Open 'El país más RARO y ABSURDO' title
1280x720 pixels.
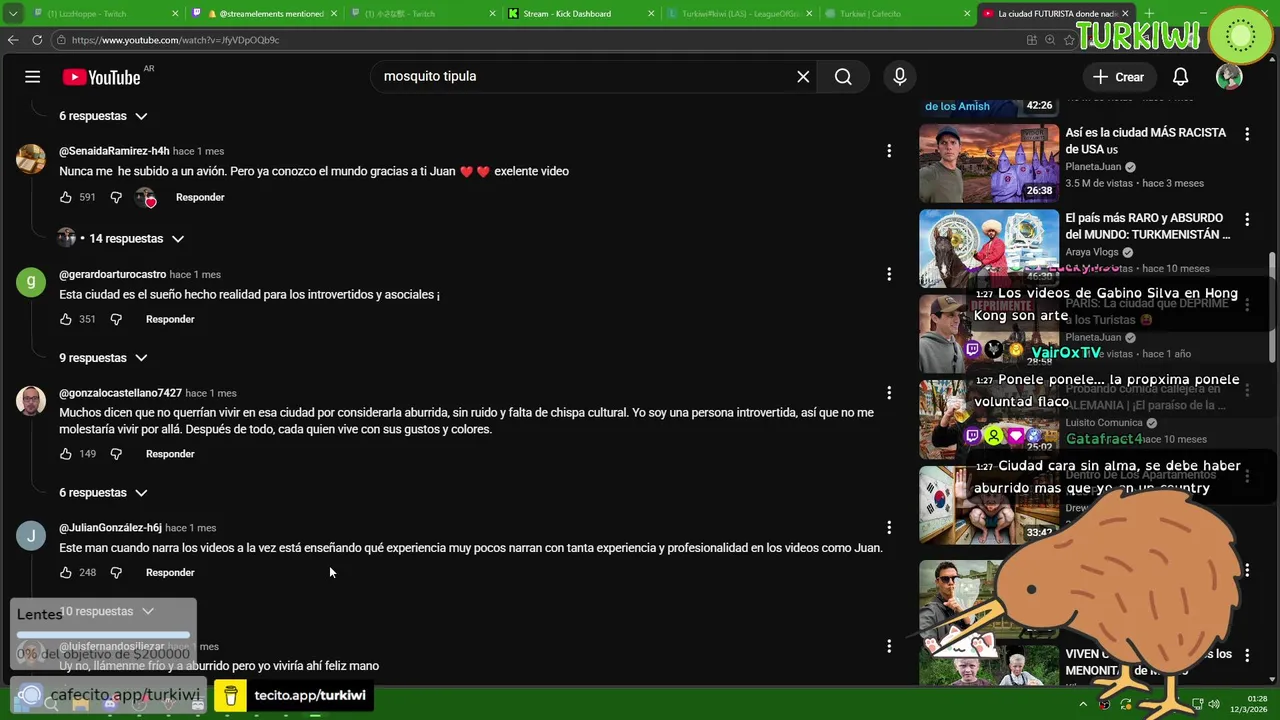(x=1147, y=226)
